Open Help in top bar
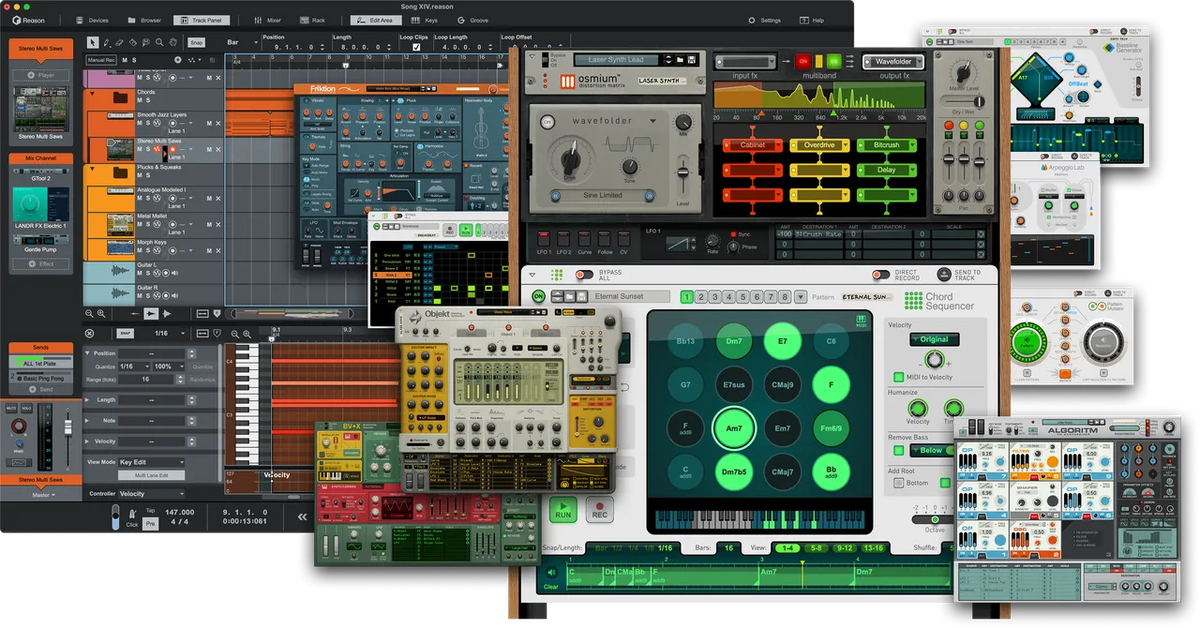The height and width of the screenshot is (628, 1200). point(812,20)
